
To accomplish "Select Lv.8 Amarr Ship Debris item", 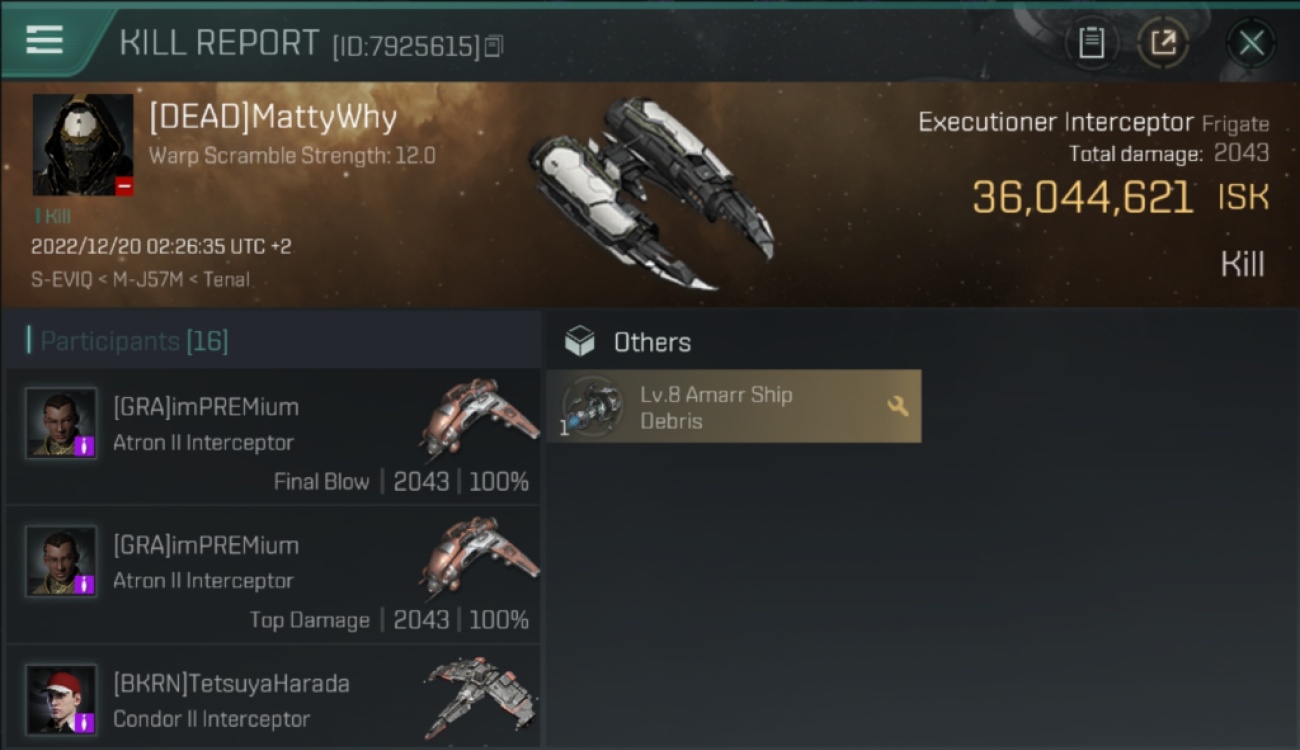I will (734, 407).
